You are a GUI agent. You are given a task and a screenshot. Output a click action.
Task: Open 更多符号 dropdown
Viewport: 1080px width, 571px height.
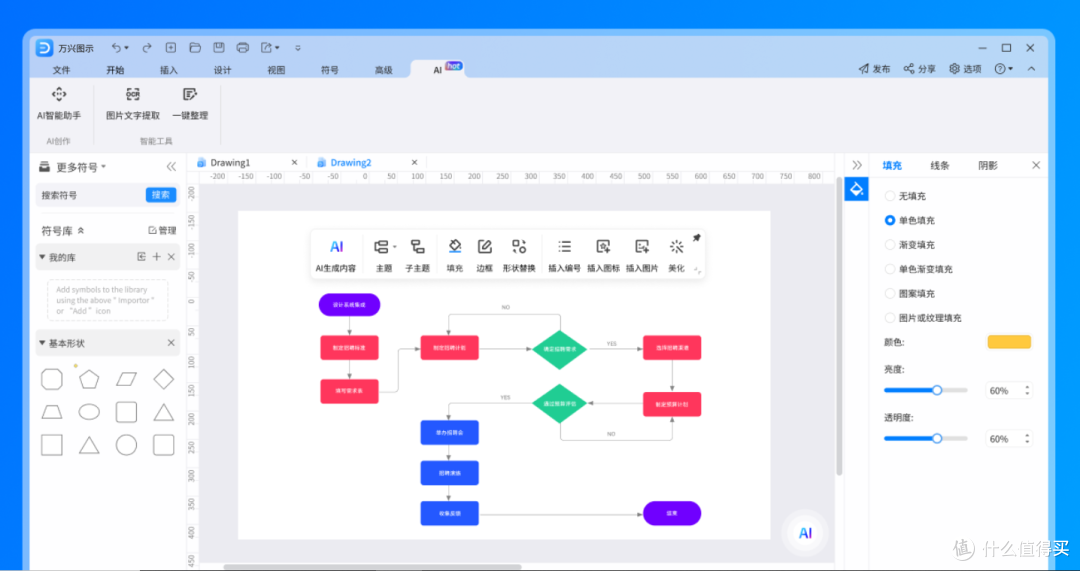81,167
